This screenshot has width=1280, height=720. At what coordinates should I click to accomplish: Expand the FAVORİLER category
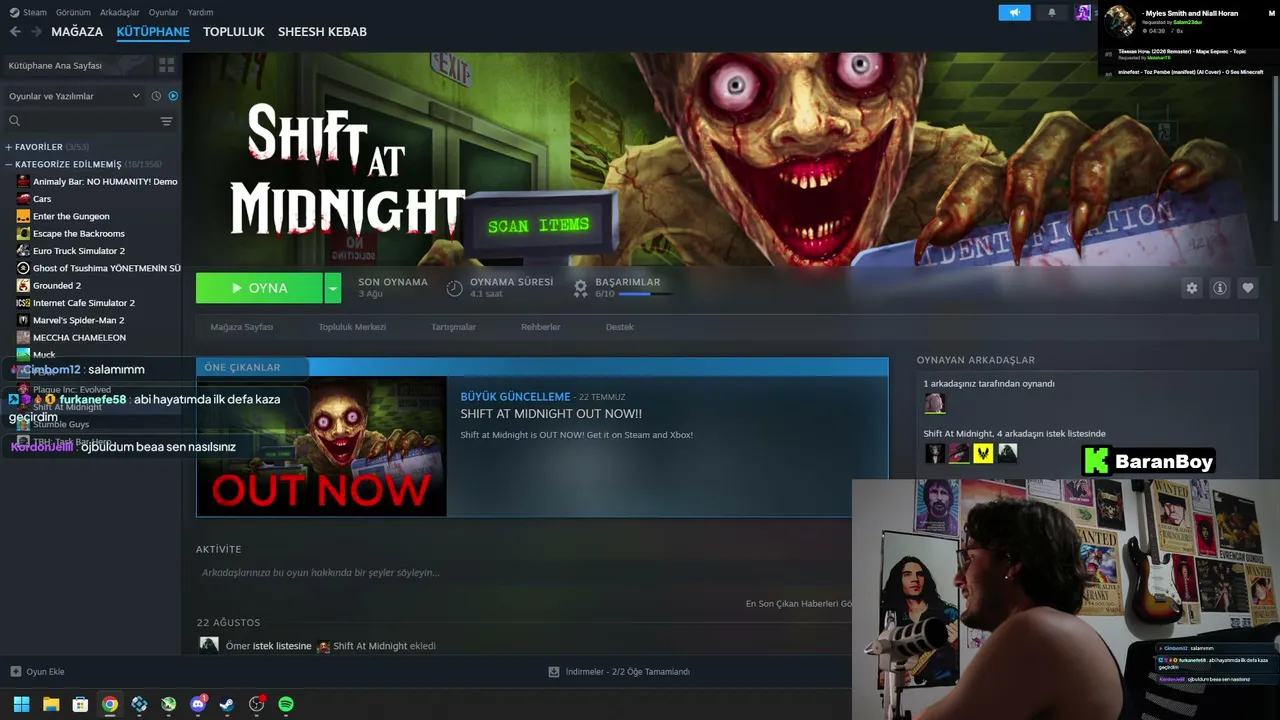pos(9,147)
